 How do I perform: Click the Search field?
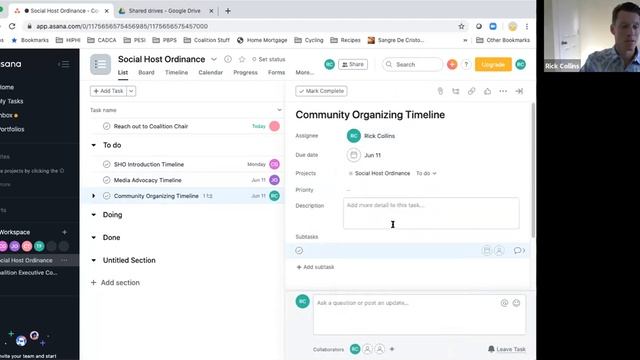(x=412, y=64)
